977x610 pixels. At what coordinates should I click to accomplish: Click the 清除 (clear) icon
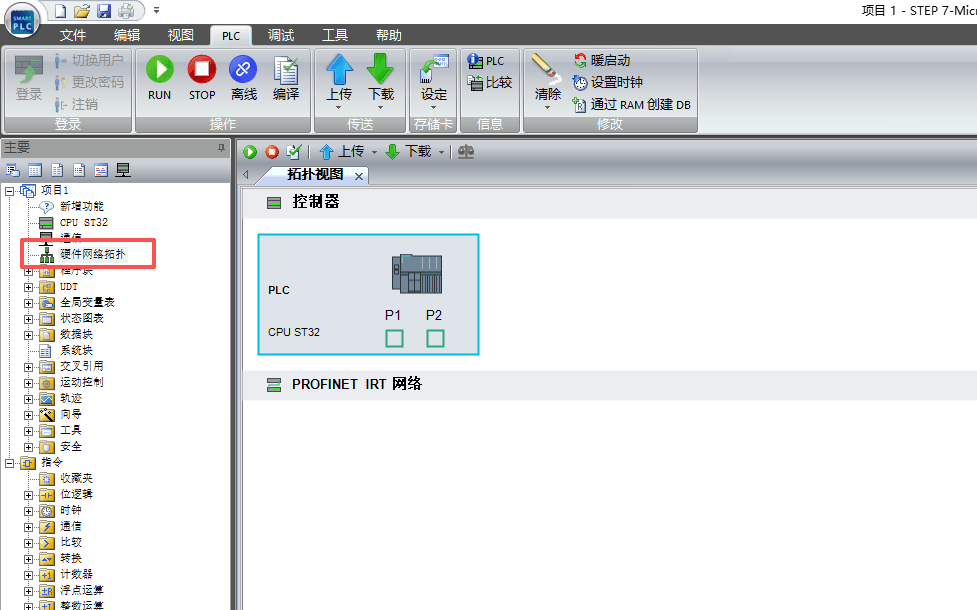[x=546, y=69]
